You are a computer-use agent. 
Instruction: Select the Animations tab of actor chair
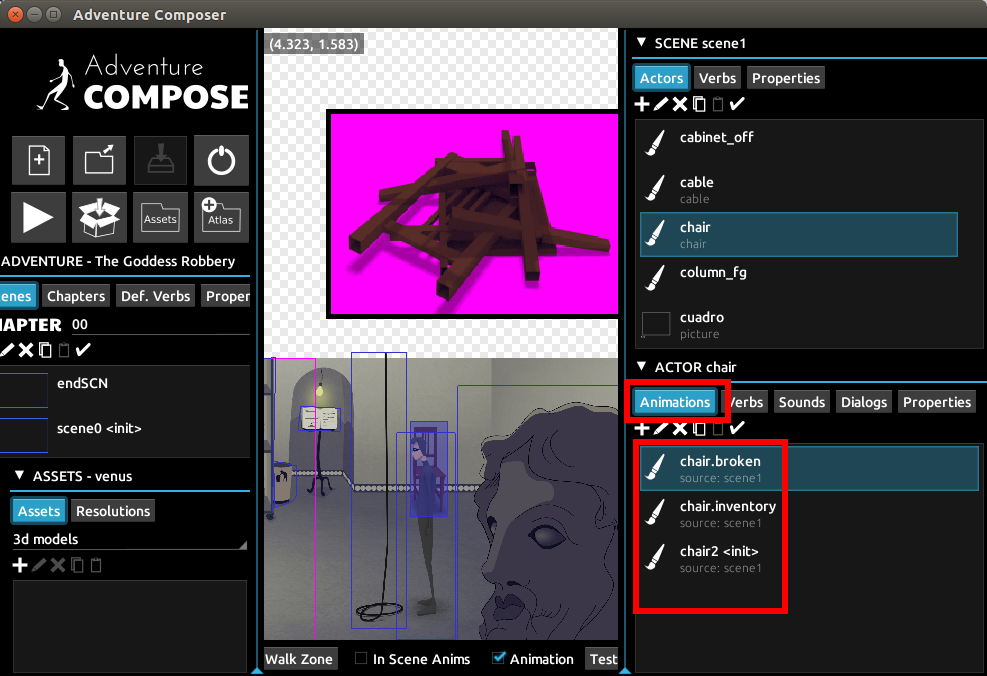click(x=675, y=402)
